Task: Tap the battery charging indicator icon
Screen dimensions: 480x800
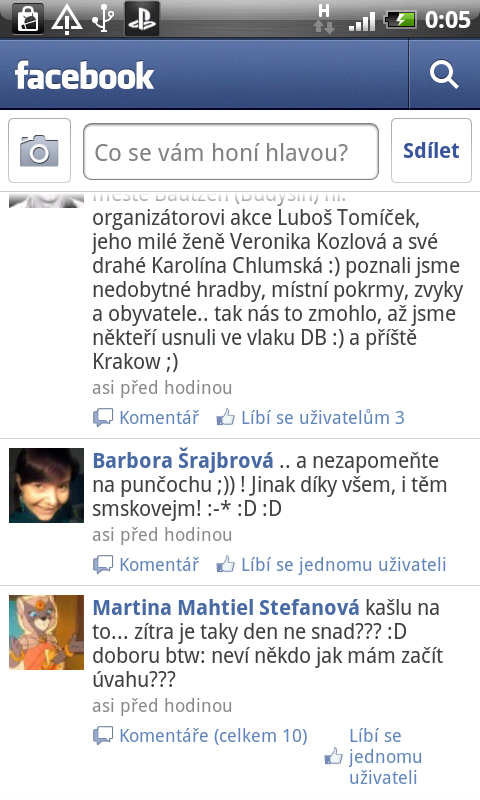Action: 400,20
